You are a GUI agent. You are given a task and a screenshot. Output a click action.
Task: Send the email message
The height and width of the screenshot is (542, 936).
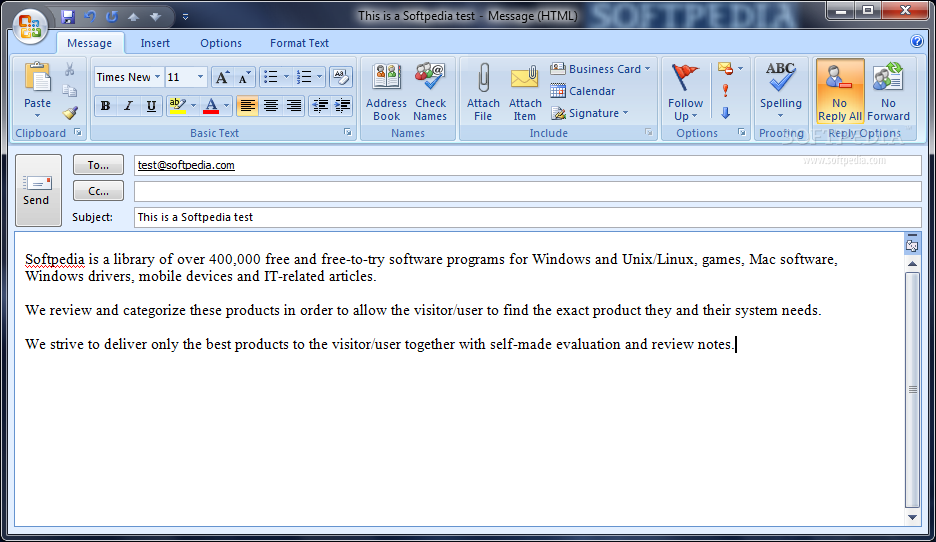coord(38,190)
